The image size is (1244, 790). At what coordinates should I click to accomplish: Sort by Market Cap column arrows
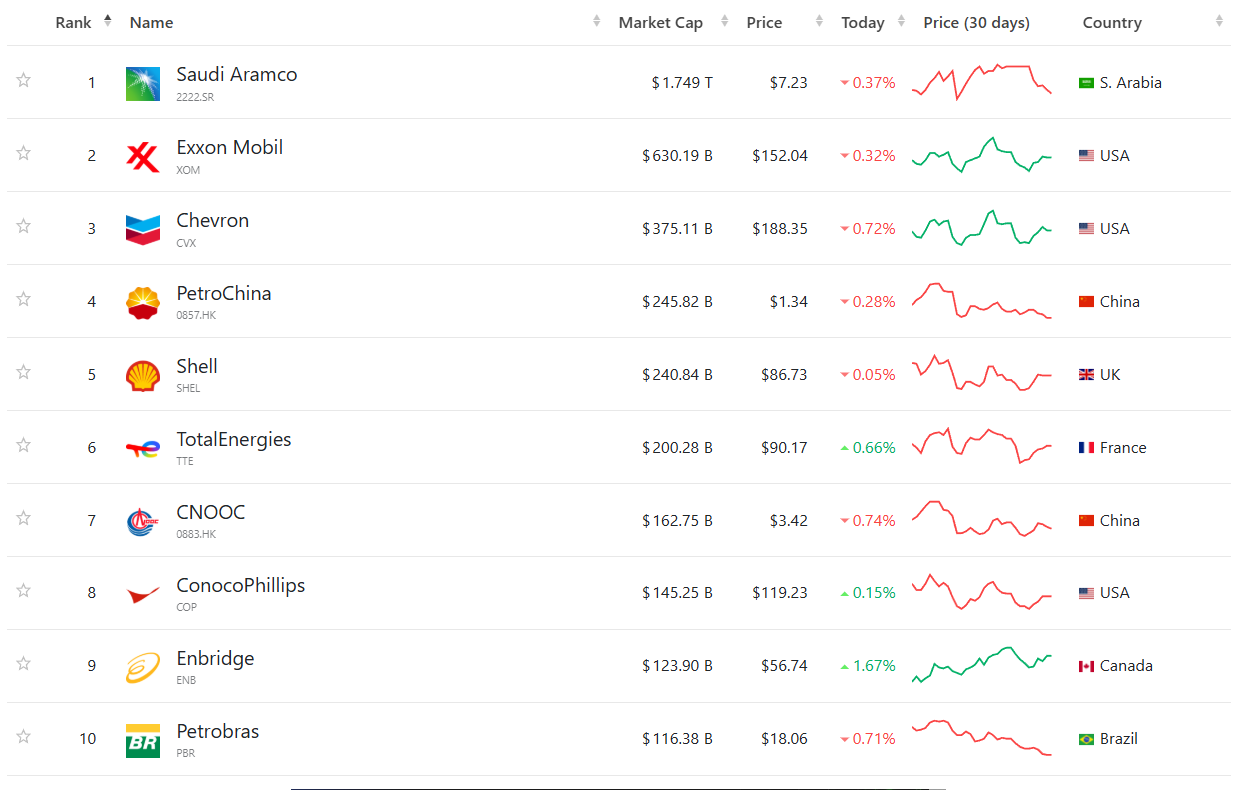725,21
